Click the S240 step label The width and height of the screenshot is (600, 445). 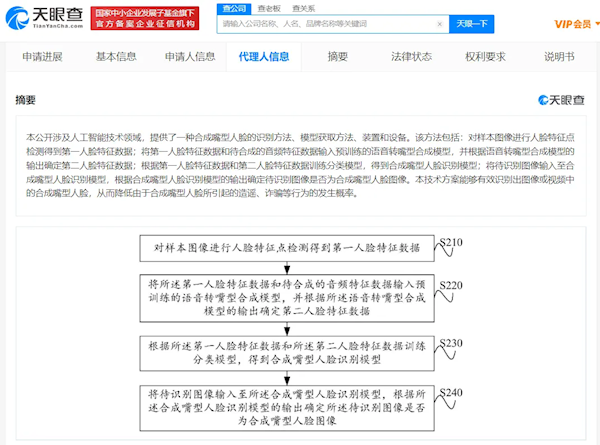click(x=451, y=393)
